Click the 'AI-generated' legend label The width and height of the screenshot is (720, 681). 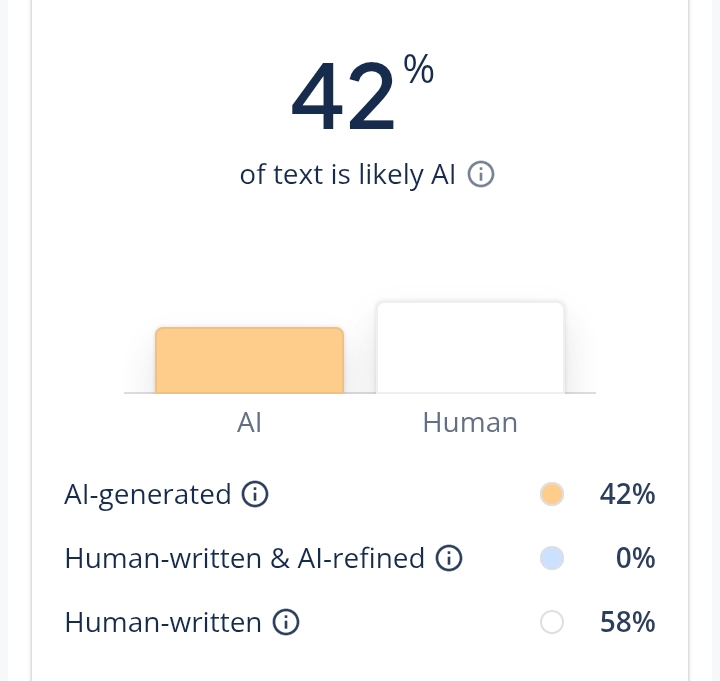[x=148, y=494]
